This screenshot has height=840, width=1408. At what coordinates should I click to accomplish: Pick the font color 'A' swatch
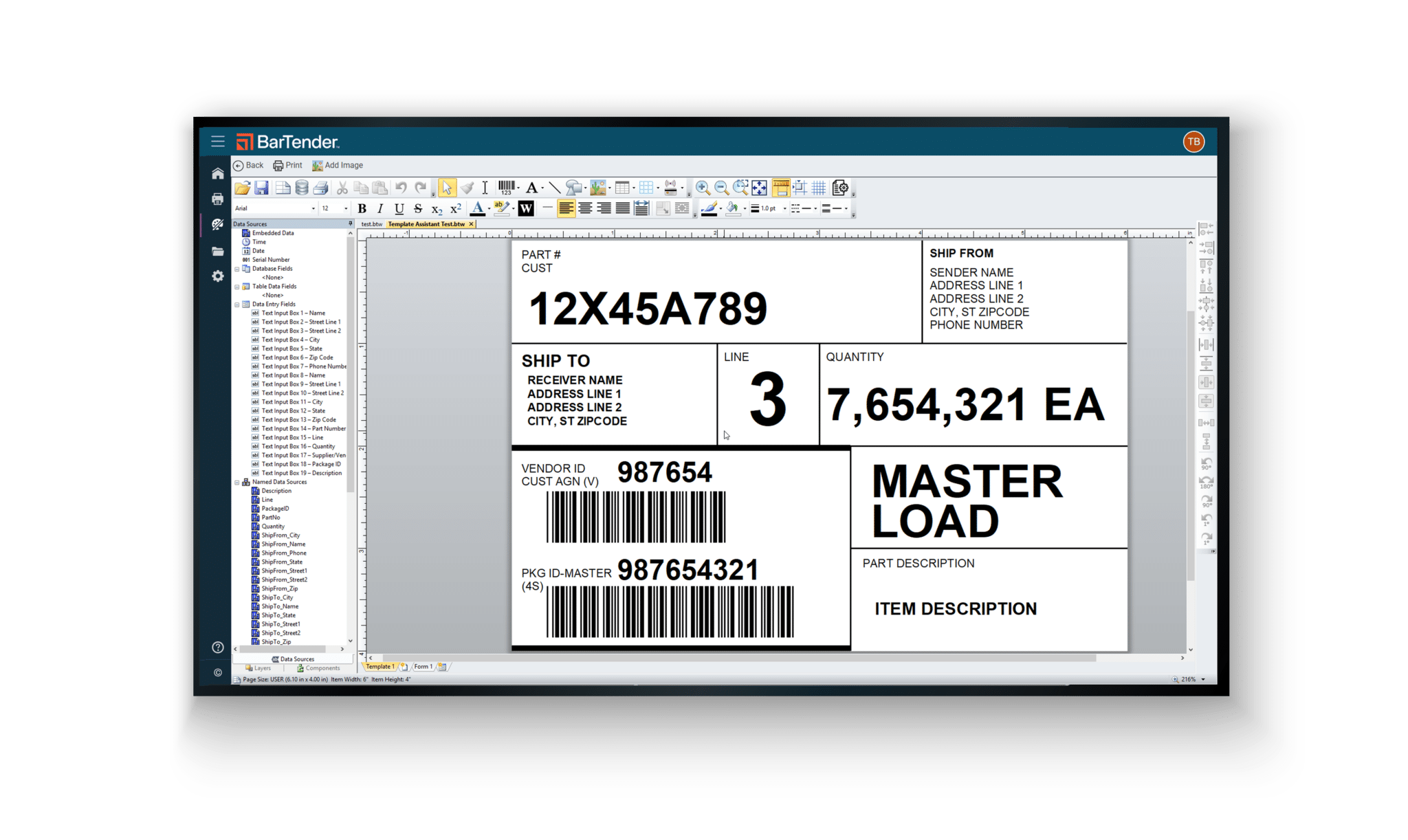(477, 208)
